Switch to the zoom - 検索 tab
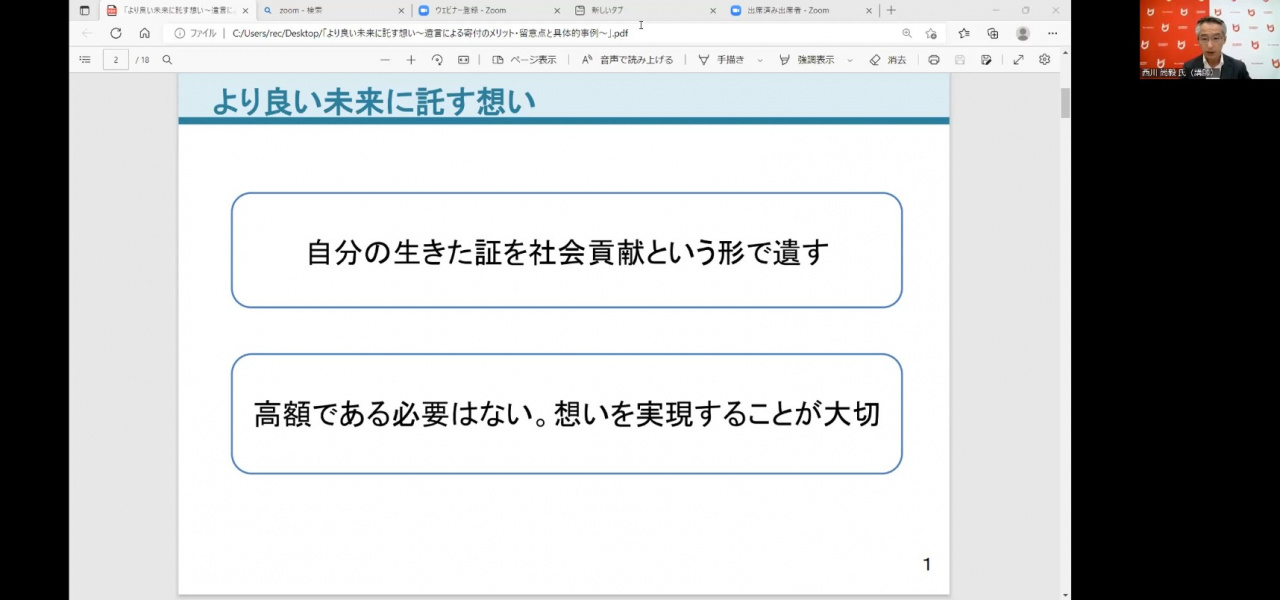Image resolution: width=1280 pixels, height=600 pixels. pyautogui.click(x=330, y=11)
